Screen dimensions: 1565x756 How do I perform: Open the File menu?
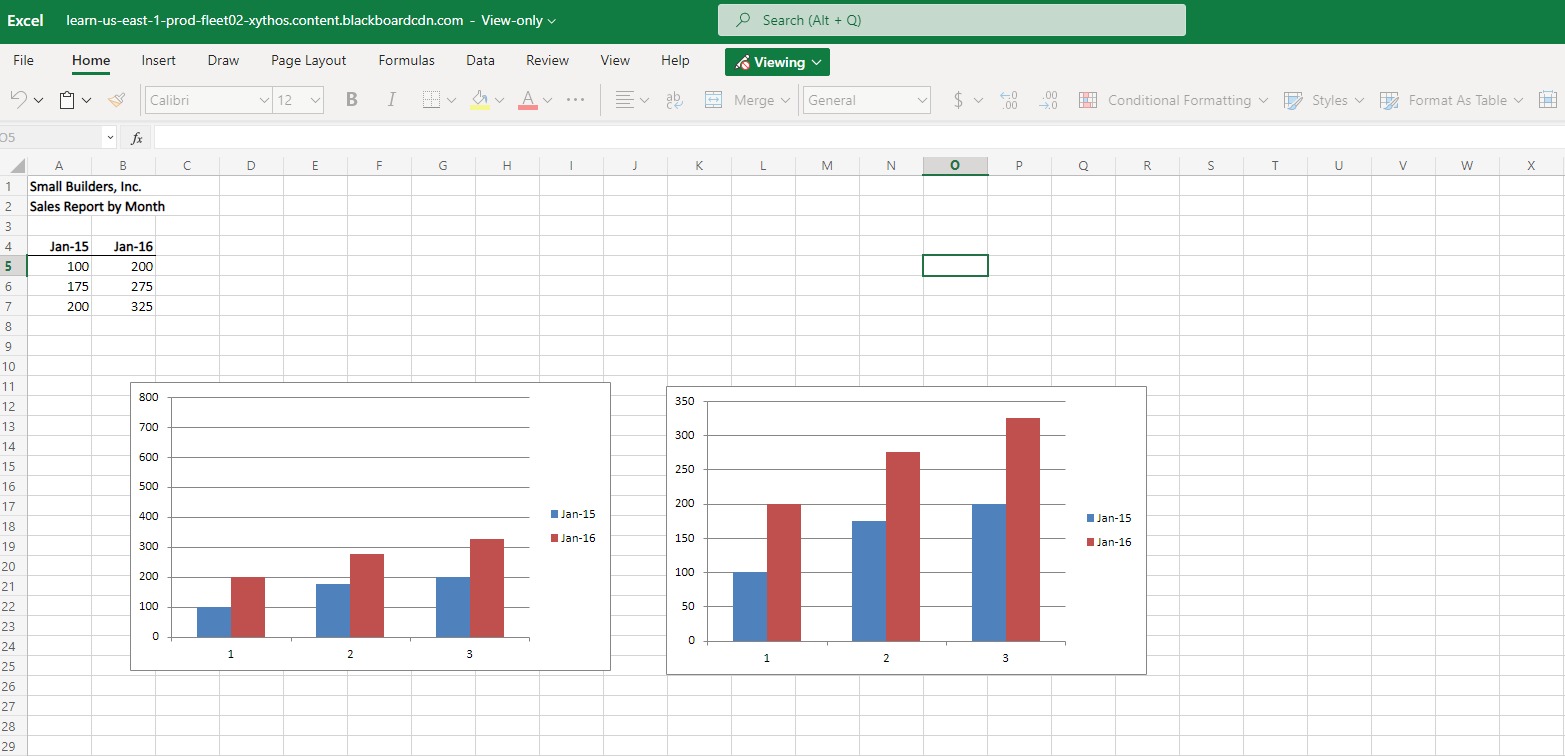pos(23,60)
